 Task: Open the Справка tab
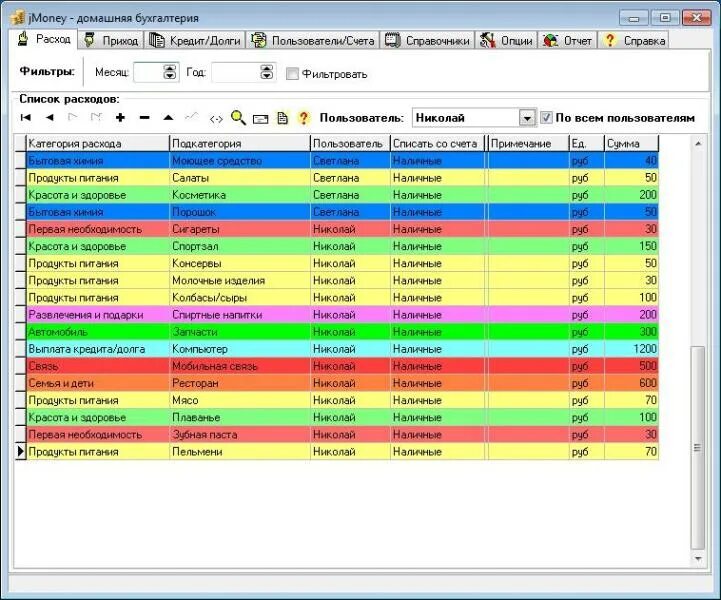point(634,40)
